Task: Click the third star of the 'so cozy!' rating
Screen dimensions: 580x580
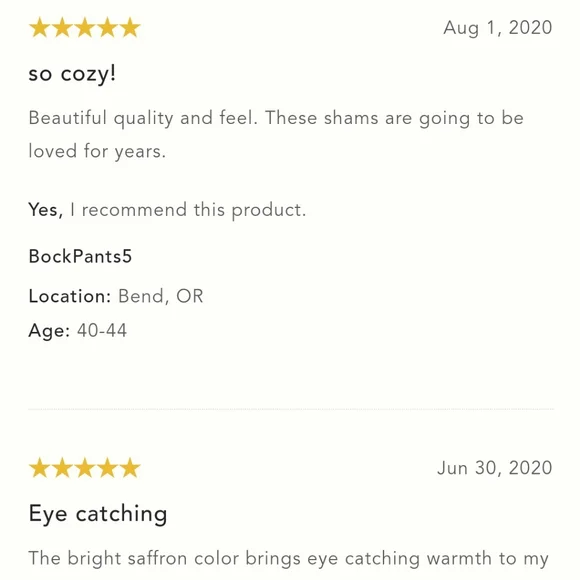Action: pos(85,28)
